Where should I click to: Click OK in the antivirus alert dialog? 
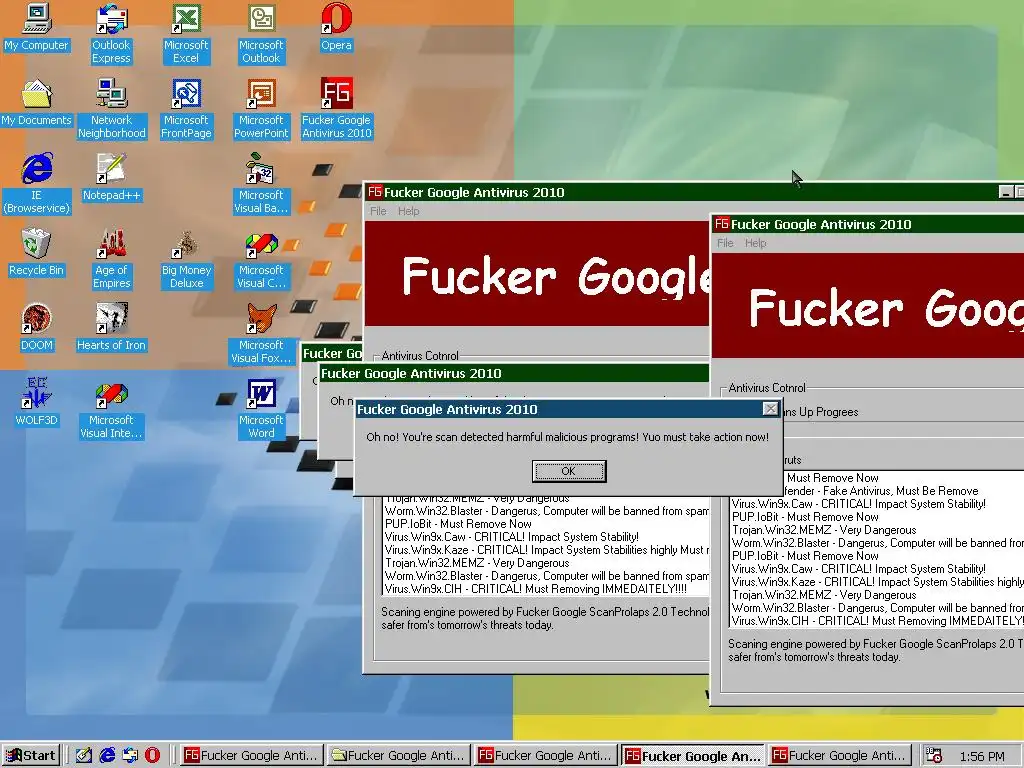[569, 471]
